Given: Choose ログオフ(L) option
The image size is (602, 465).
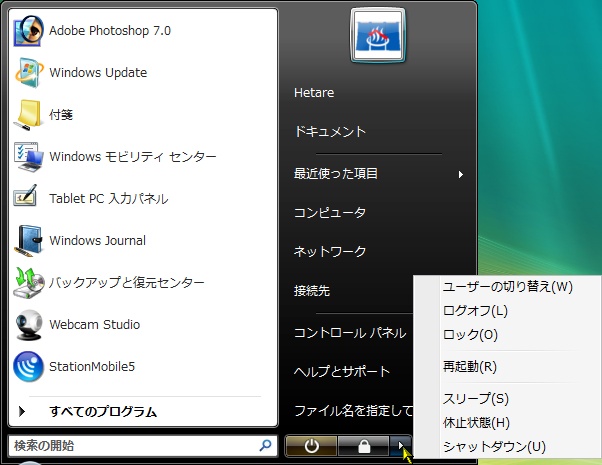Looking at the screenshot, I should (x=475, y=310).
